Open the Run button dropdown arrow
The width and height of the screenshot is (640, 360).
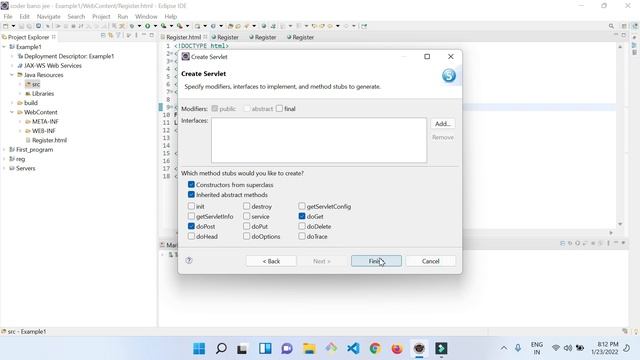[155, 26]
